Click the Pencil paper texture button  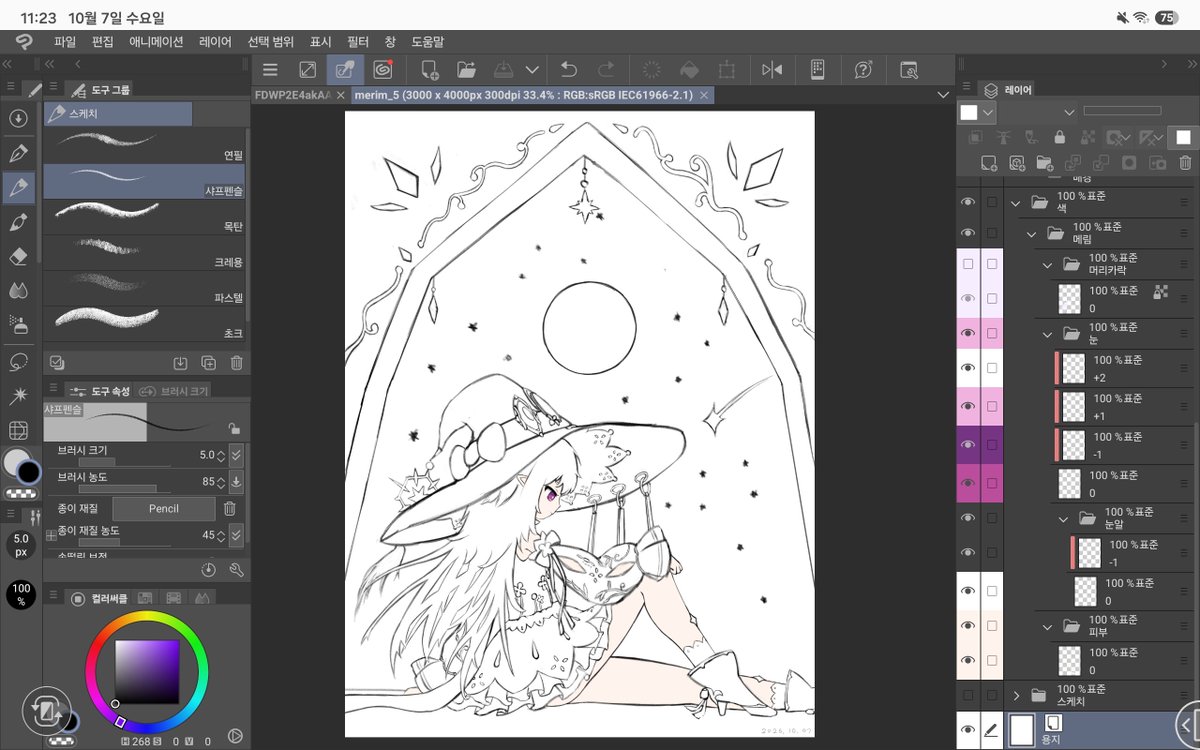163,508
